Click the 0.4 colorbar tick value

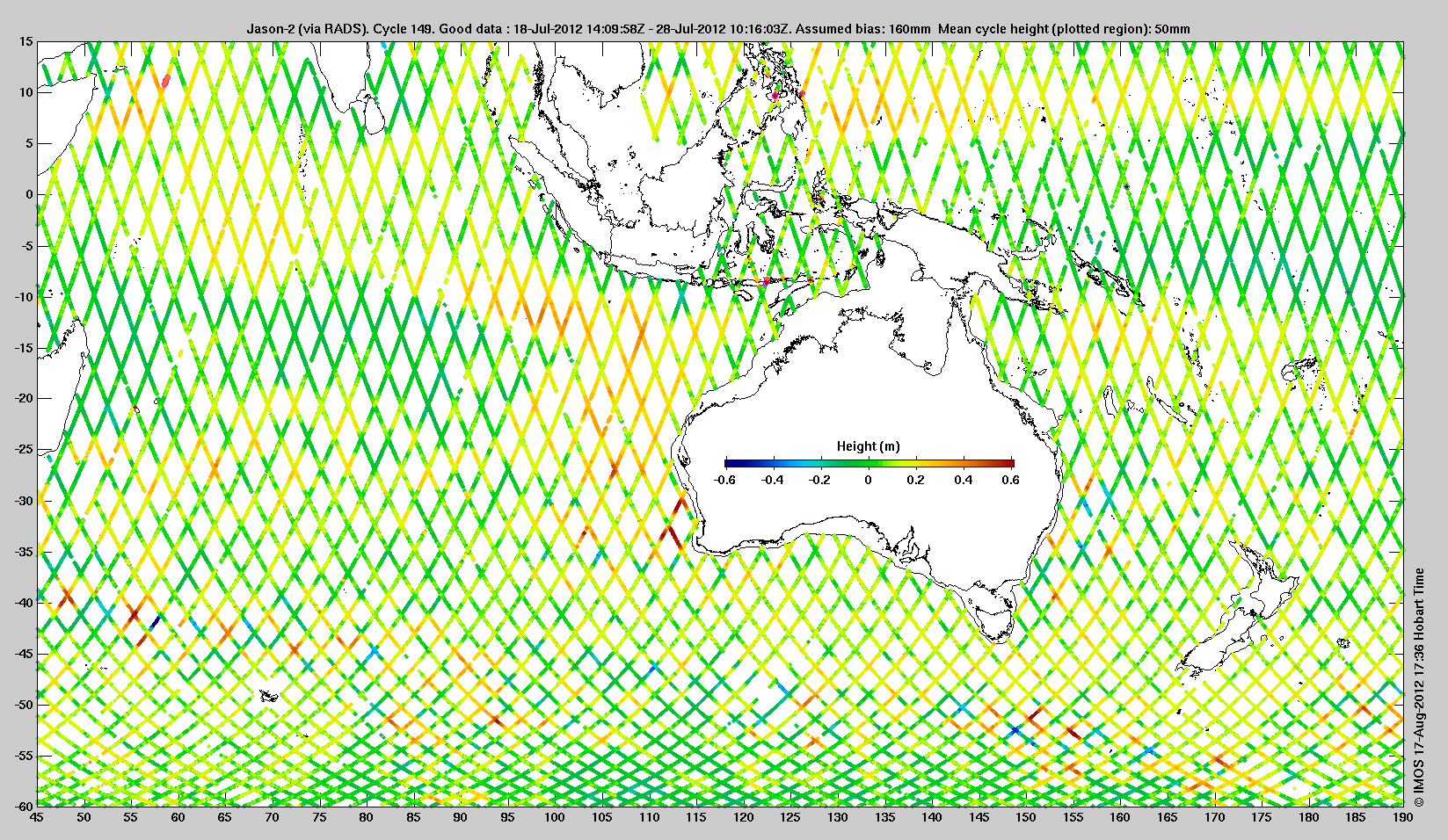coord(964,480)
